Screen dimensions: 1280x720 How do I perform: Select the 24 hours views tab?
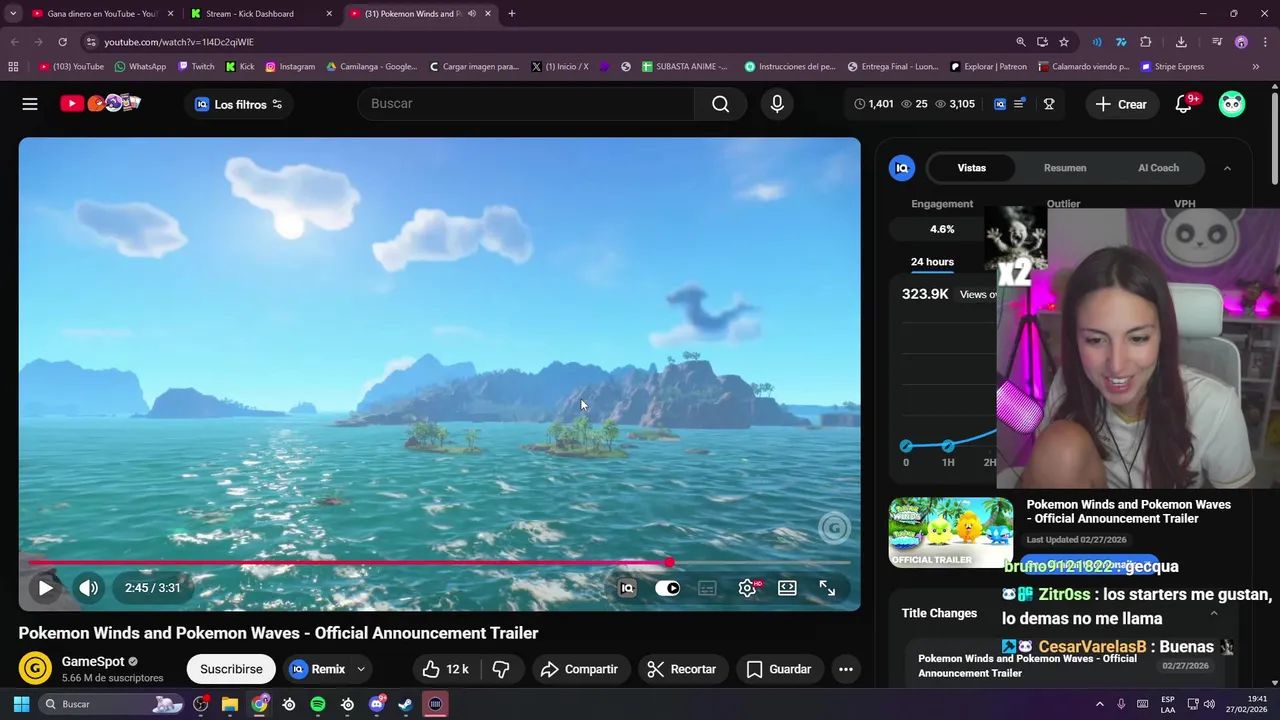click(932, 262)
